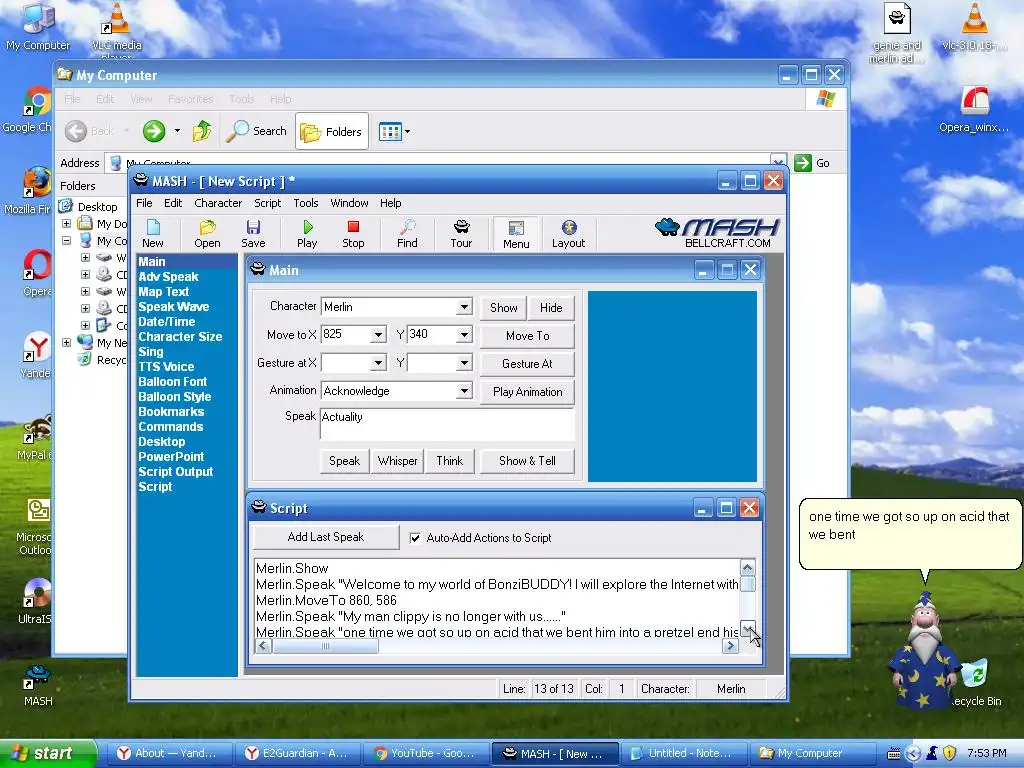Switch to Untitled Notepad taskbar button

coord(682,754)
